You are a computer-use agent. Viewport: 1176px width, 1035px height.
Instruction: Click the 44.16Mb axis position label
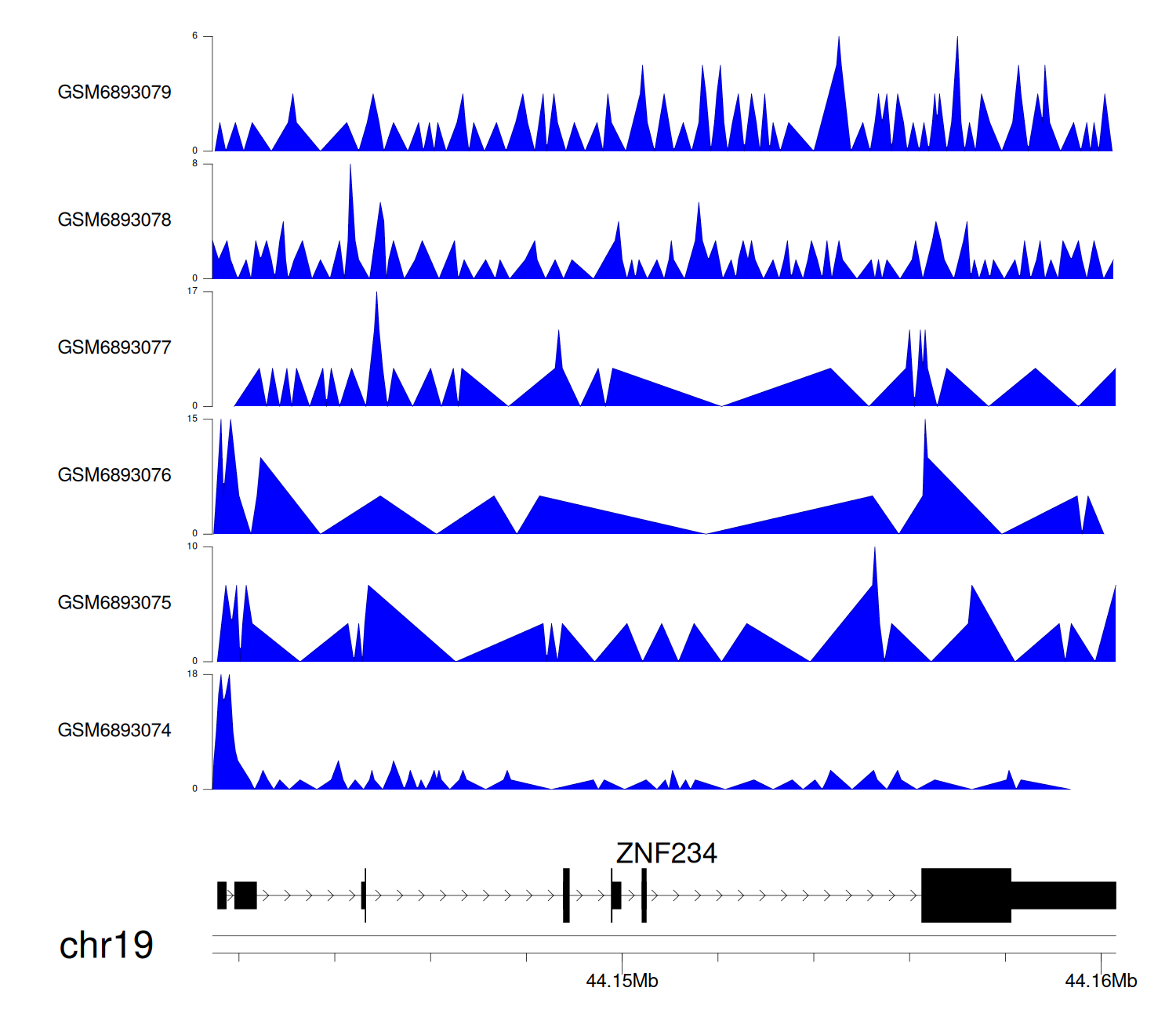point(1101,981)
